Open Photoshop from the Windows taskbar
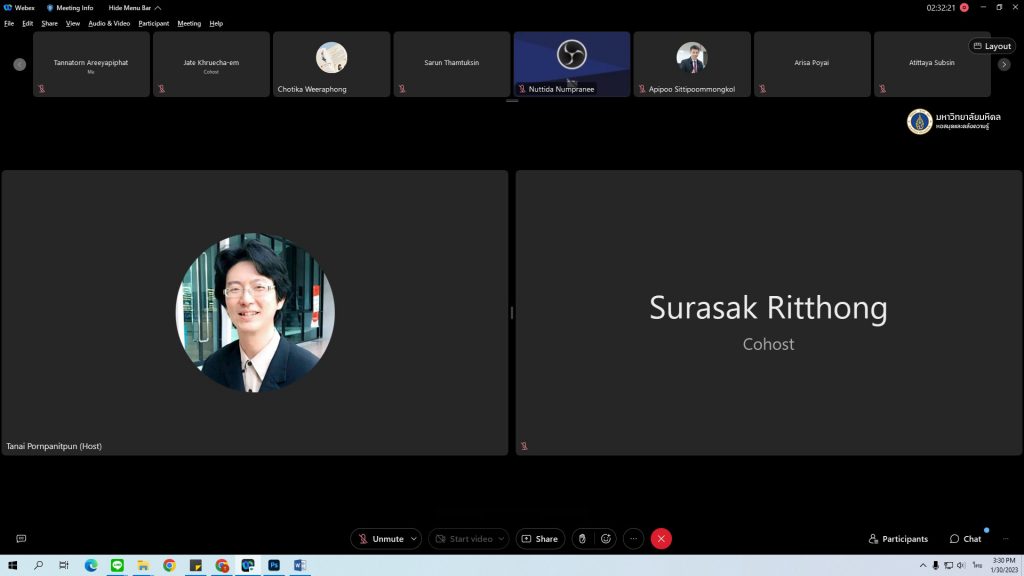Screen dimensions: 1024x576 273,566
